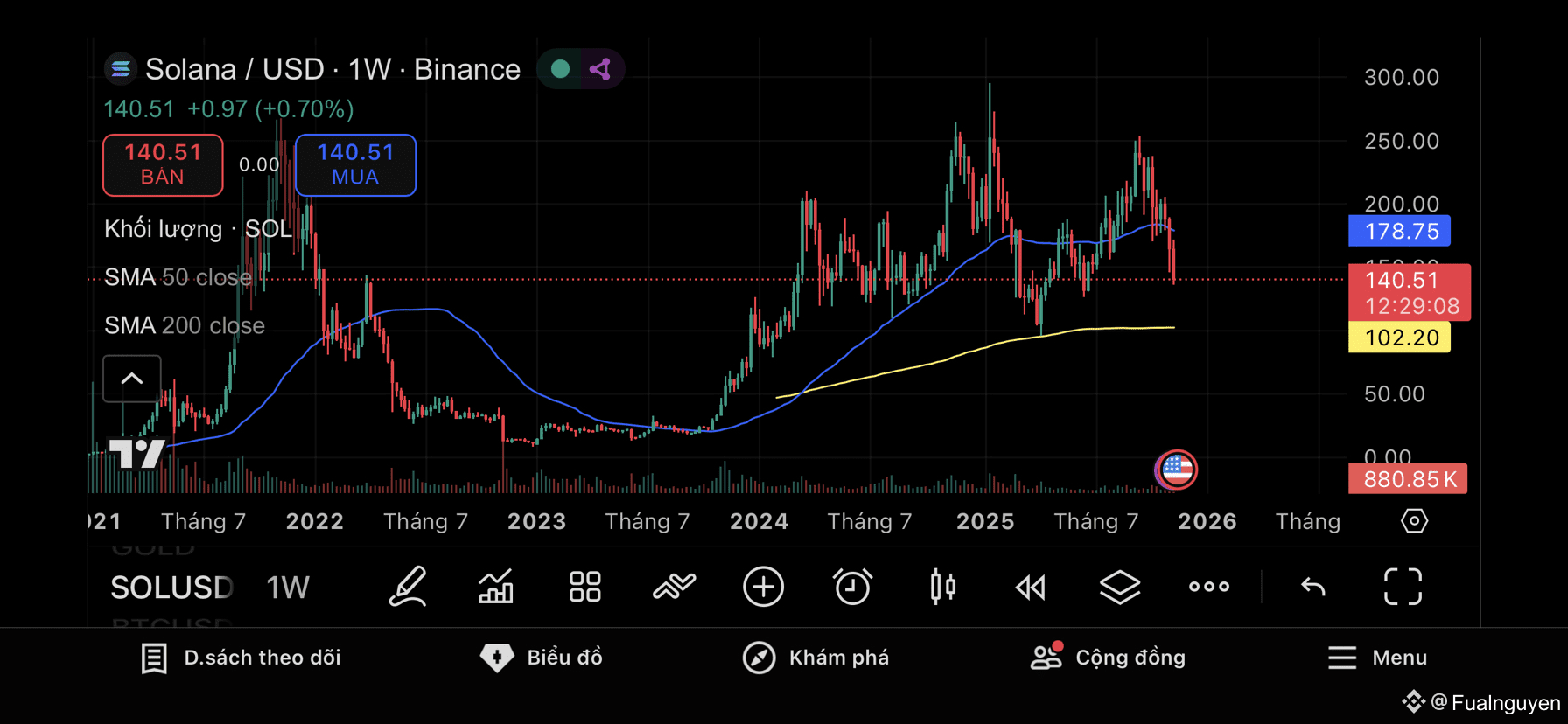Image resolution: width=1568 pixels, height=724 pixels.
Task: Tap the blue 178.75 SMA price label
Action: [1400, 232]
